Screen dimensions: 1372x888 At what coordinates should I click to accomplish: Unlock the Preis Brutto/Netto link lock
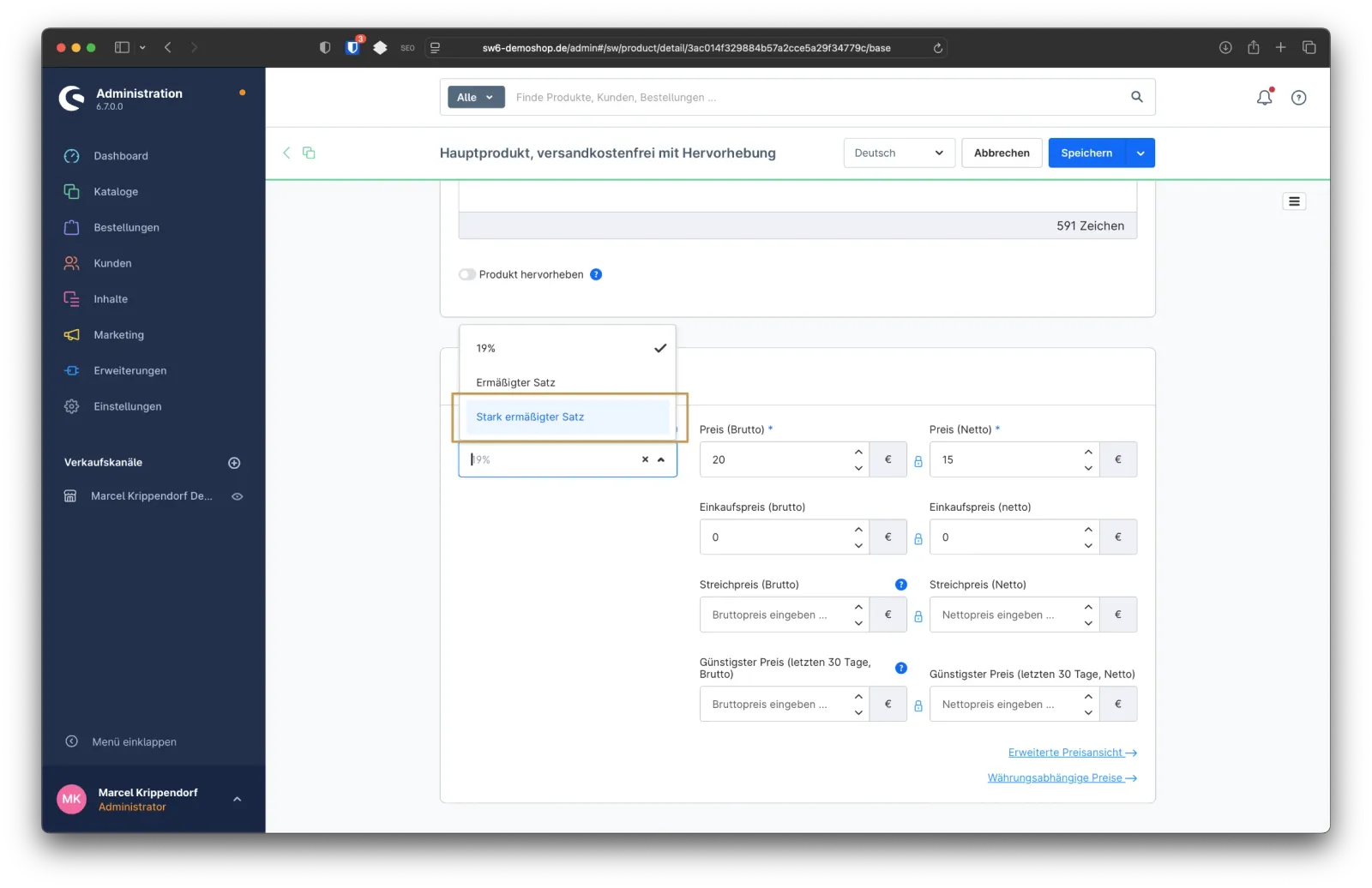(x=918, y=460)
